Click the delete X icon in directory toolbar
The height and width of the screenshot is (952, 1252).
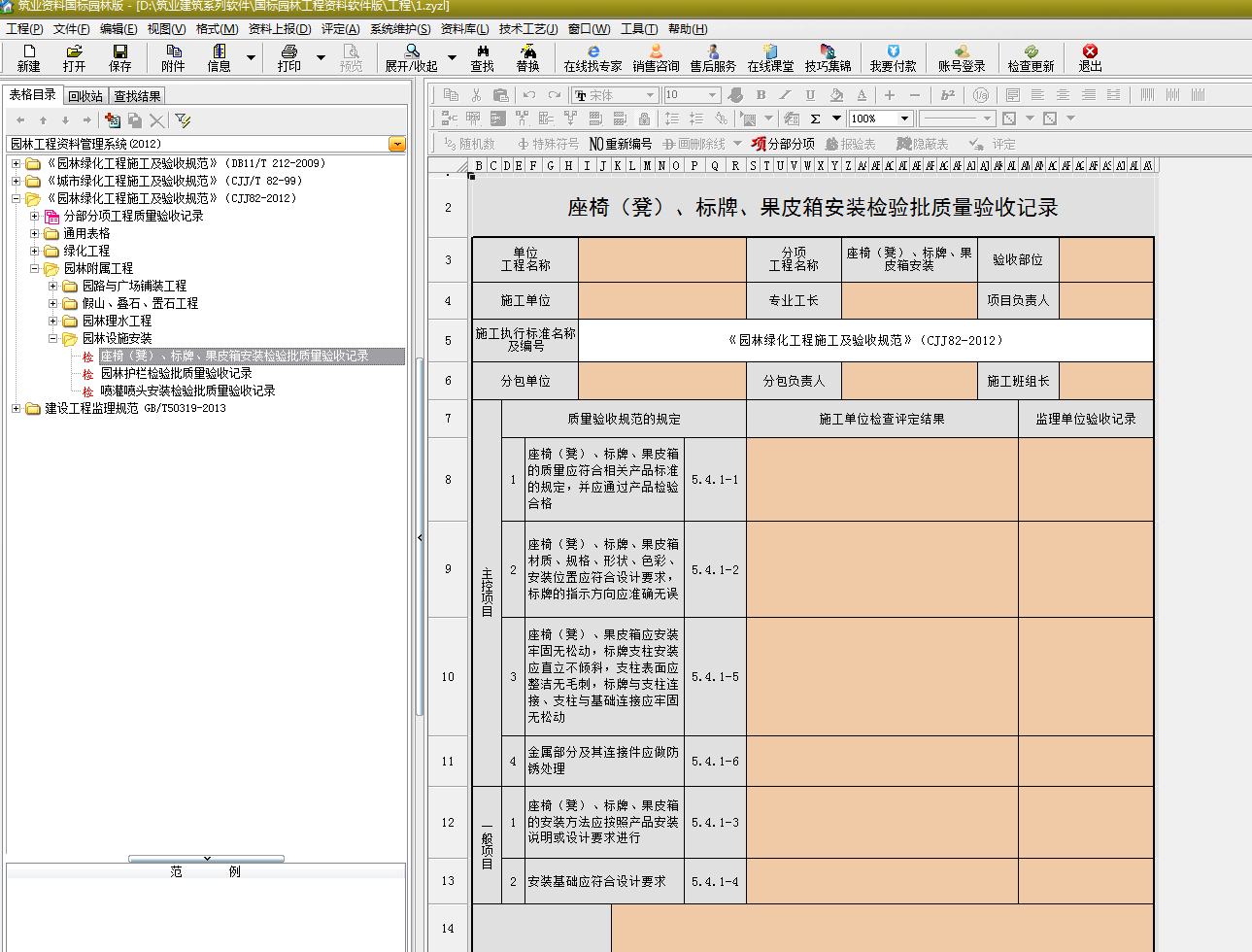tap(156, 120)
